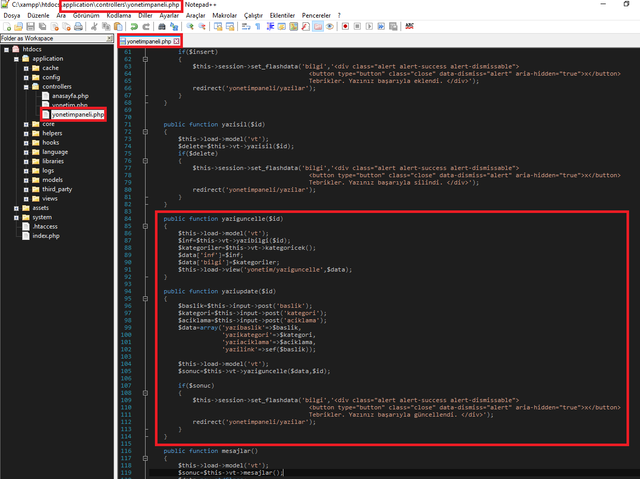Collapse the htdocs root node

pyautogui.click(x=7, y=49)
